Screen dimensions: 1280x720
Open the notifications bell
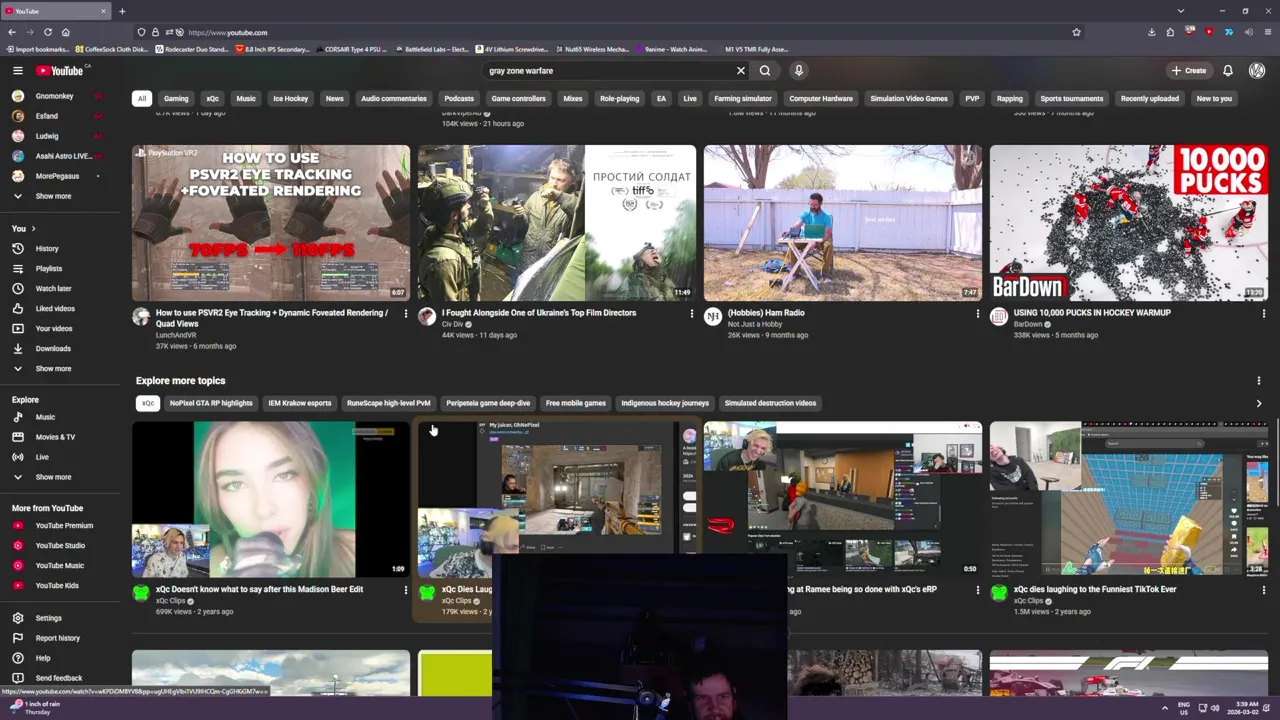pyautogui.click(x=1228, y=71)
